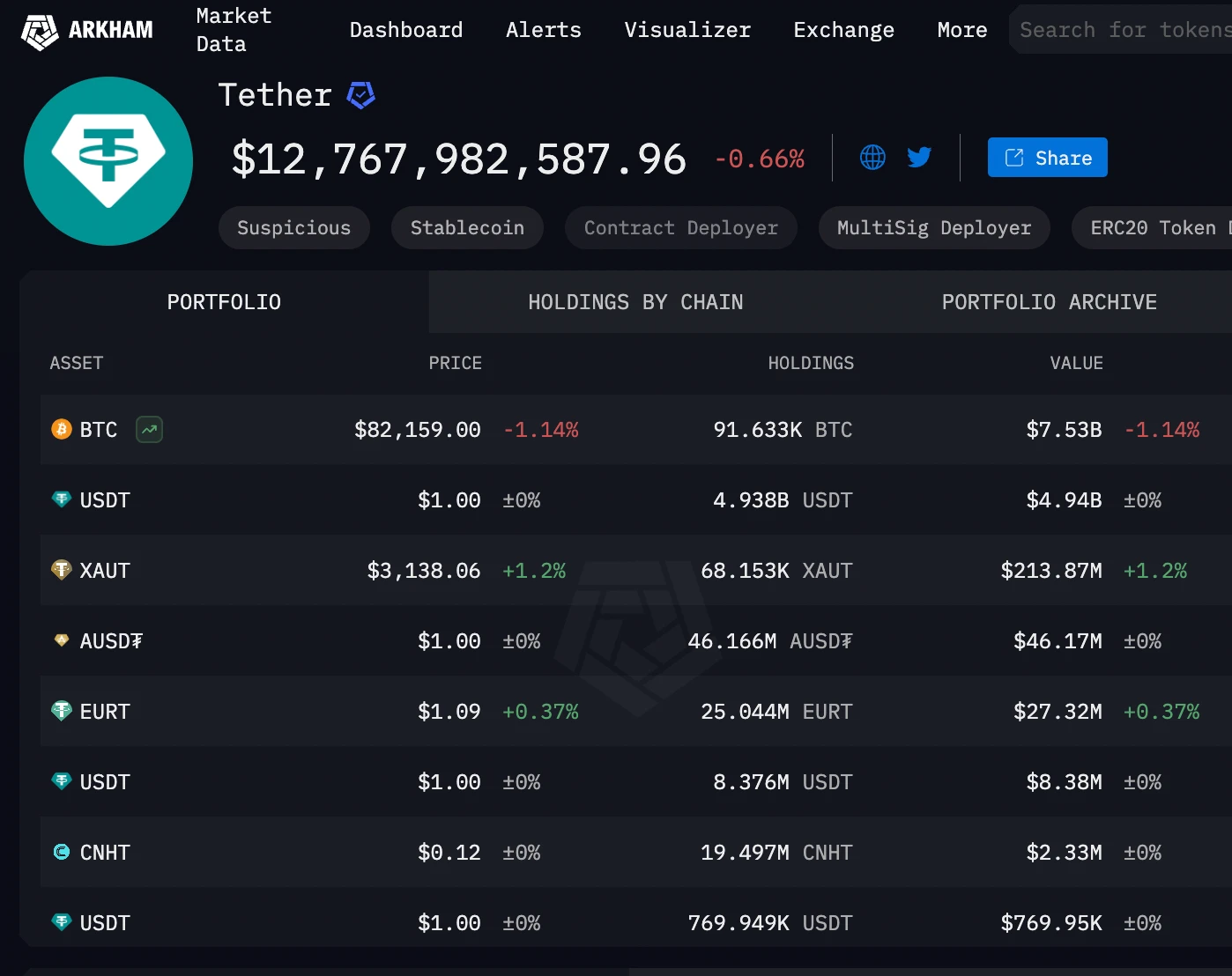Click the $0.12 CNHT price
Screen dimensions: 1232x976
[449, 853]
